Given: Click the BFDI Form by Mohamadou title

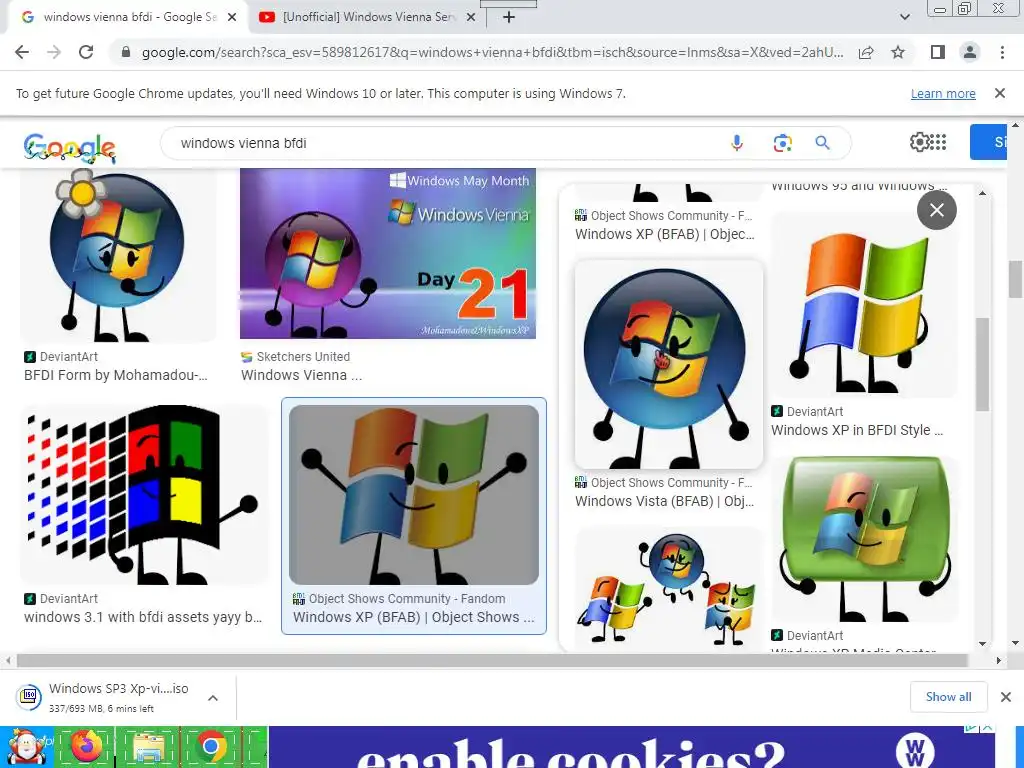Looking at the screenshot, I should click(x=116, y=375).
